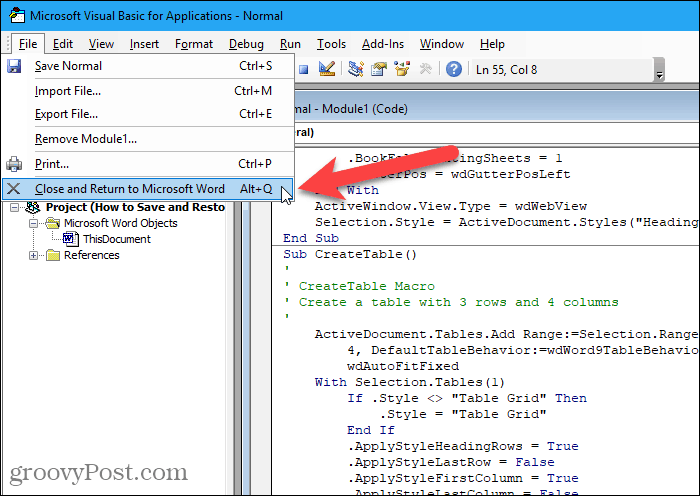Expand the References node
The image size is (700, 496).
pos(33,255)
